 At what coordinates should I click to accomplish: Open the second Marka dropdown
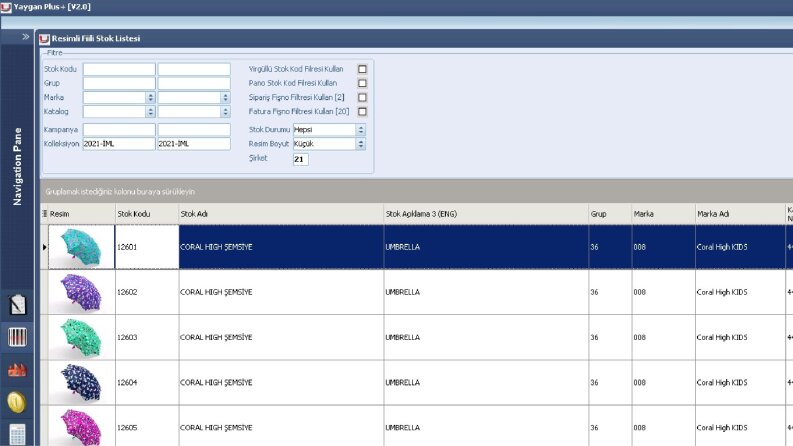pyautogui.click(x=225, y=97)
